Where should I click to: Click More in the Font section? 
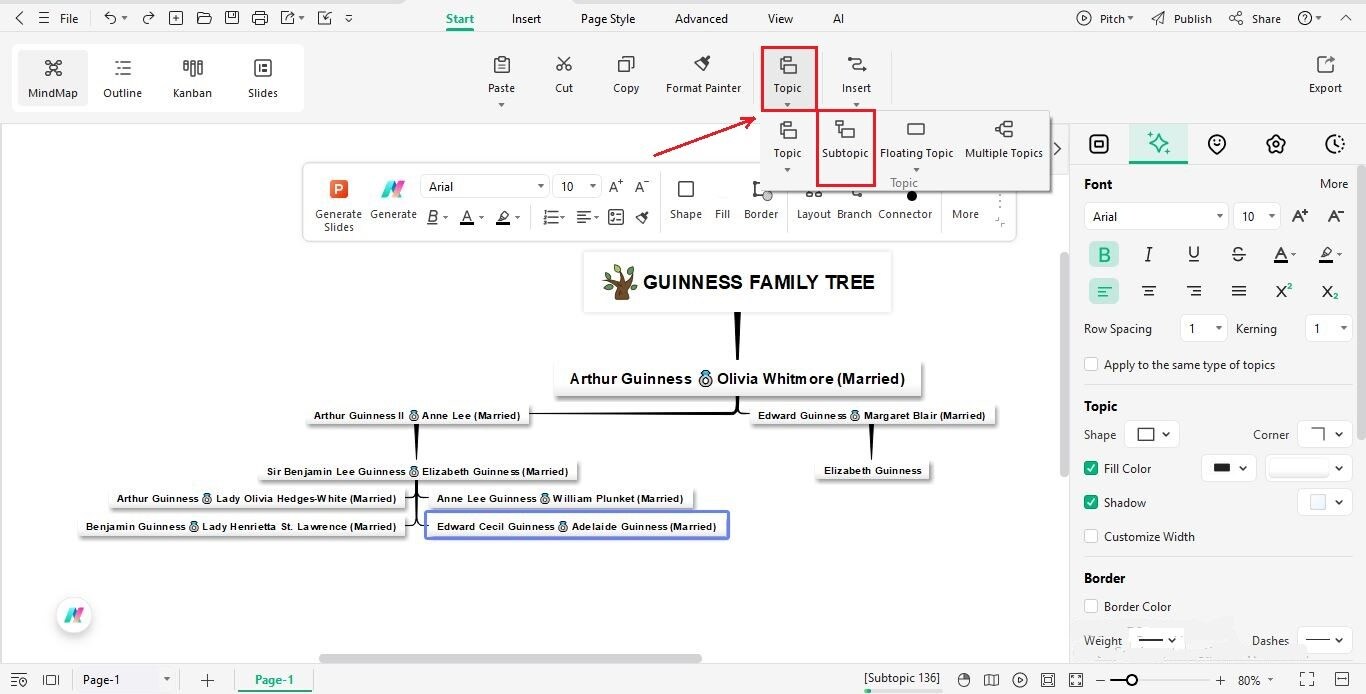pos(1334,184)
